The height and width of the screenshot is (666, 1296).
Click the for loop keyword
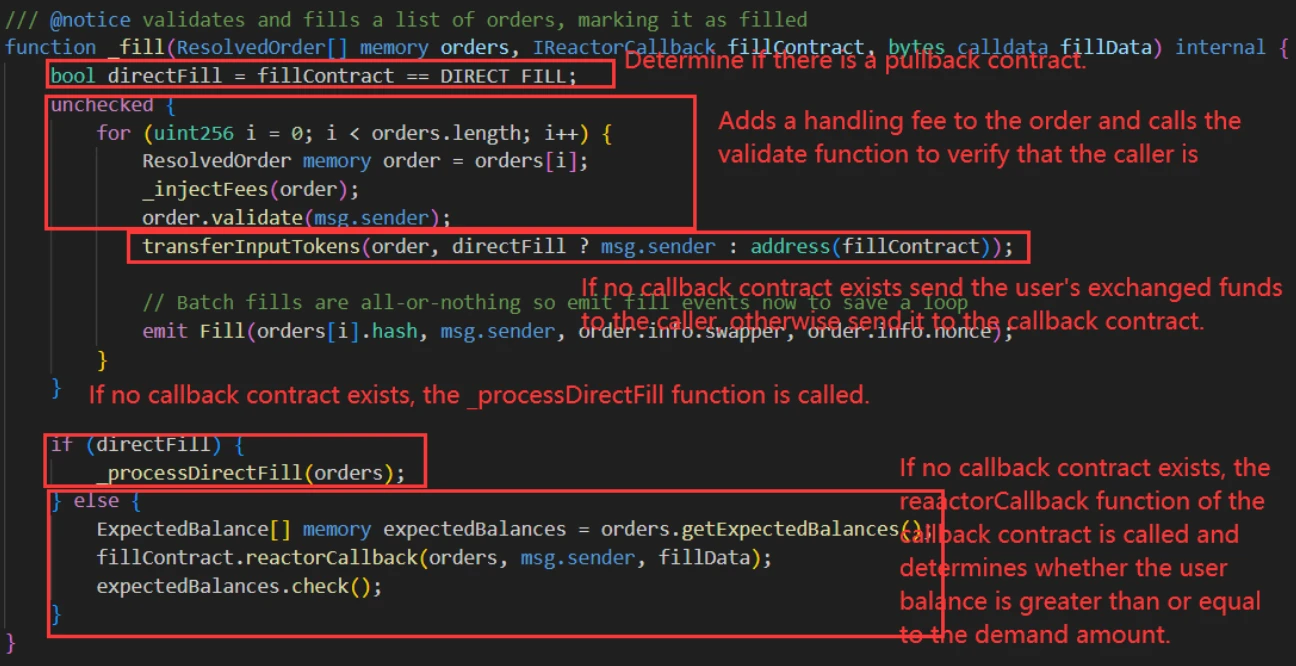tap(113, 133)
